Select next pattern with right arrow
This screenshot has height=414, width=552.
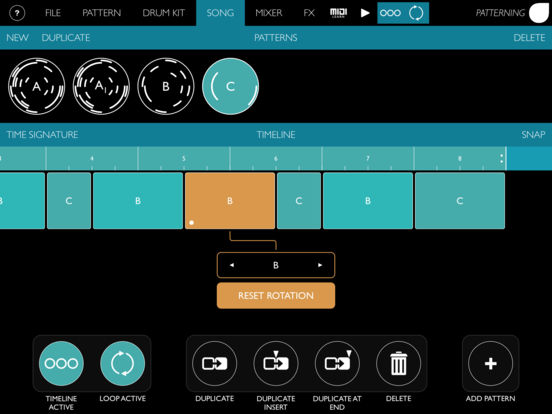(320, 265)
